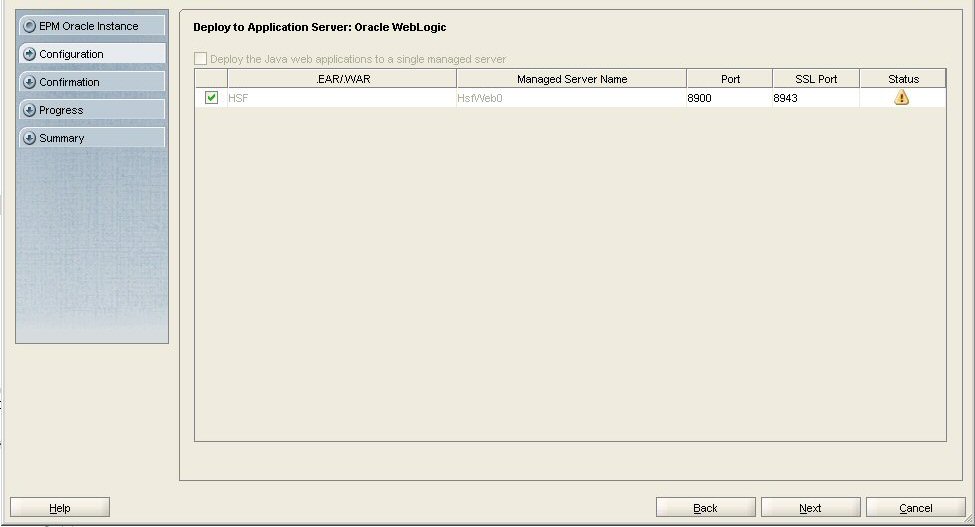Select the HsfWeb0 managed server name cell
975x527 pixels.
coord(571,98)
